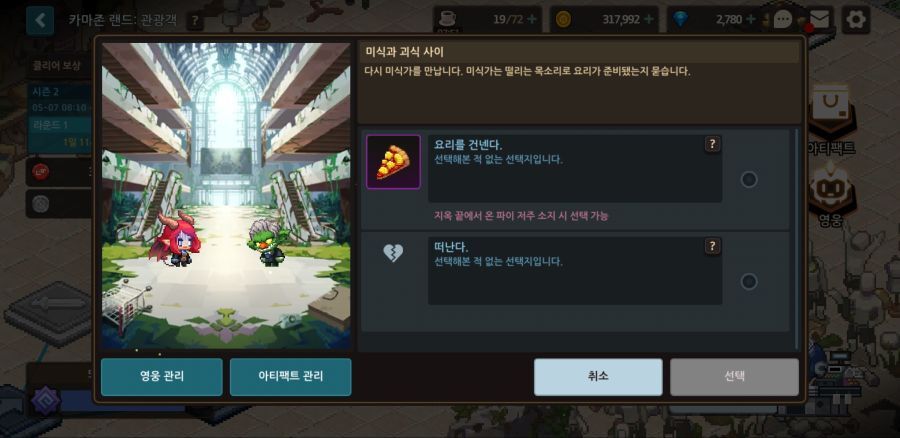Open help for 요리를 건넨다 option

[x=712, y=144]
